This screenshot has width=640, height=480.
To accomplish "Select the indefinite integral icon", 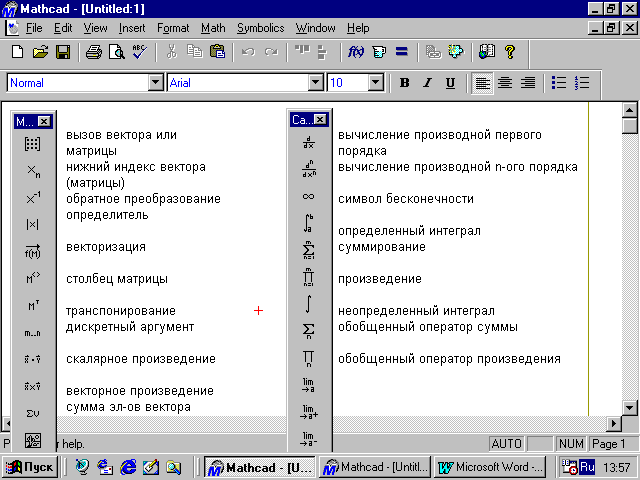I will coord(309,304).
